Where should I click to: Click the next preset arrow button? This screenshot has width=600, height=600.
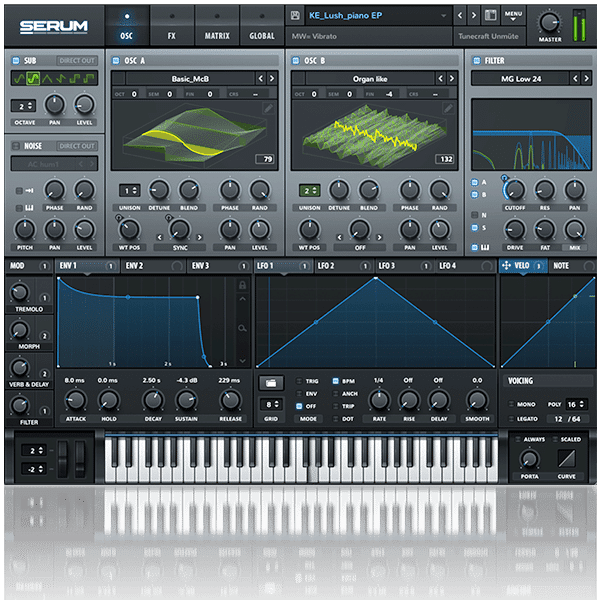474,15
